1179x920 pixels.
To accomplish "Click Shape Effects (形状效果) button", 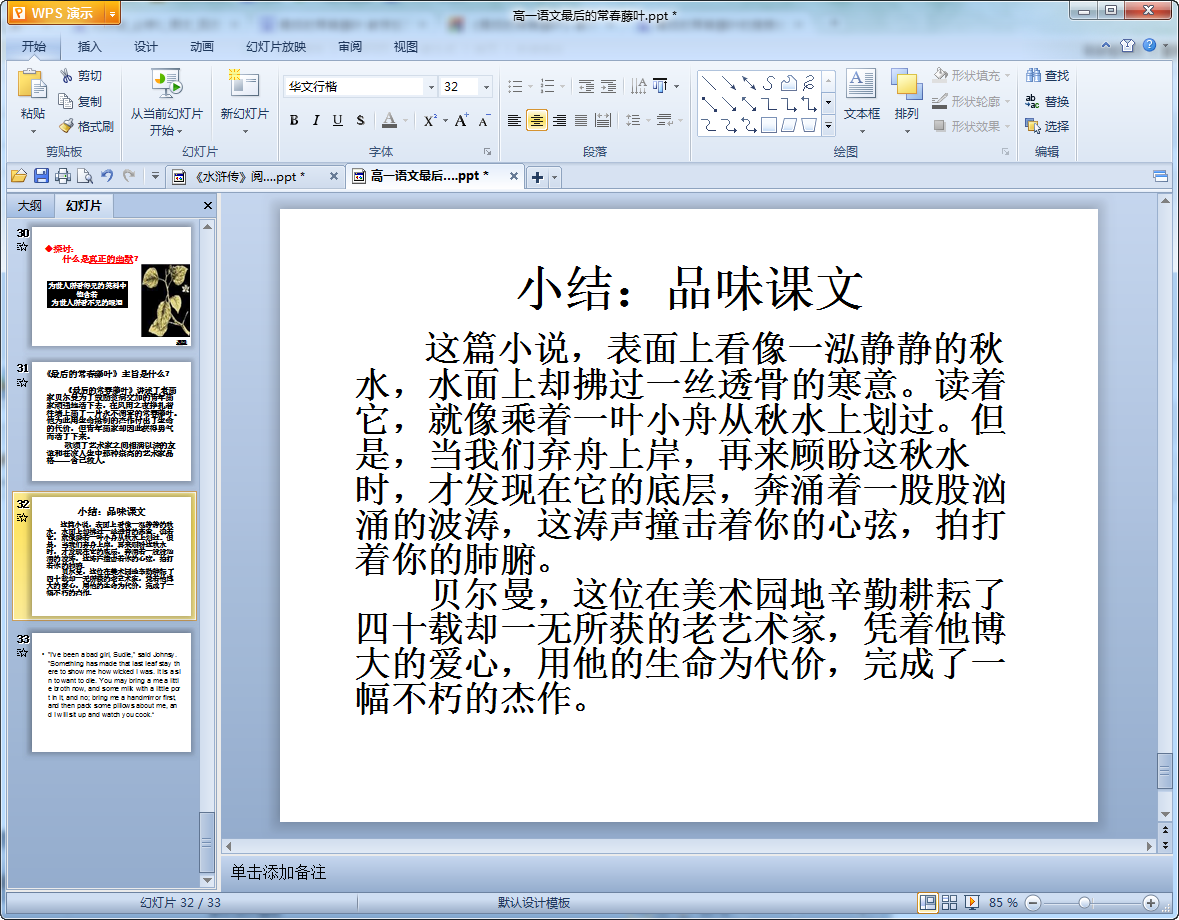I will (x=971, y=126).
